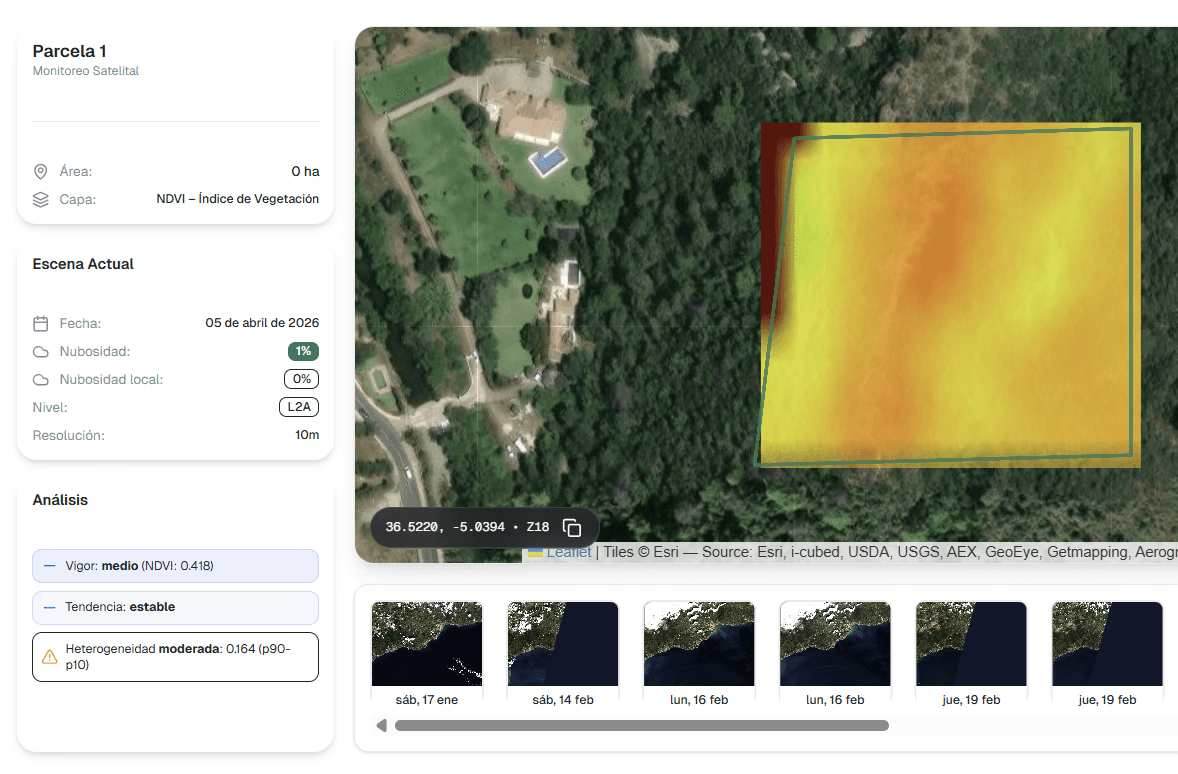Click the dash icon in Tendencia row

(50, 607)
